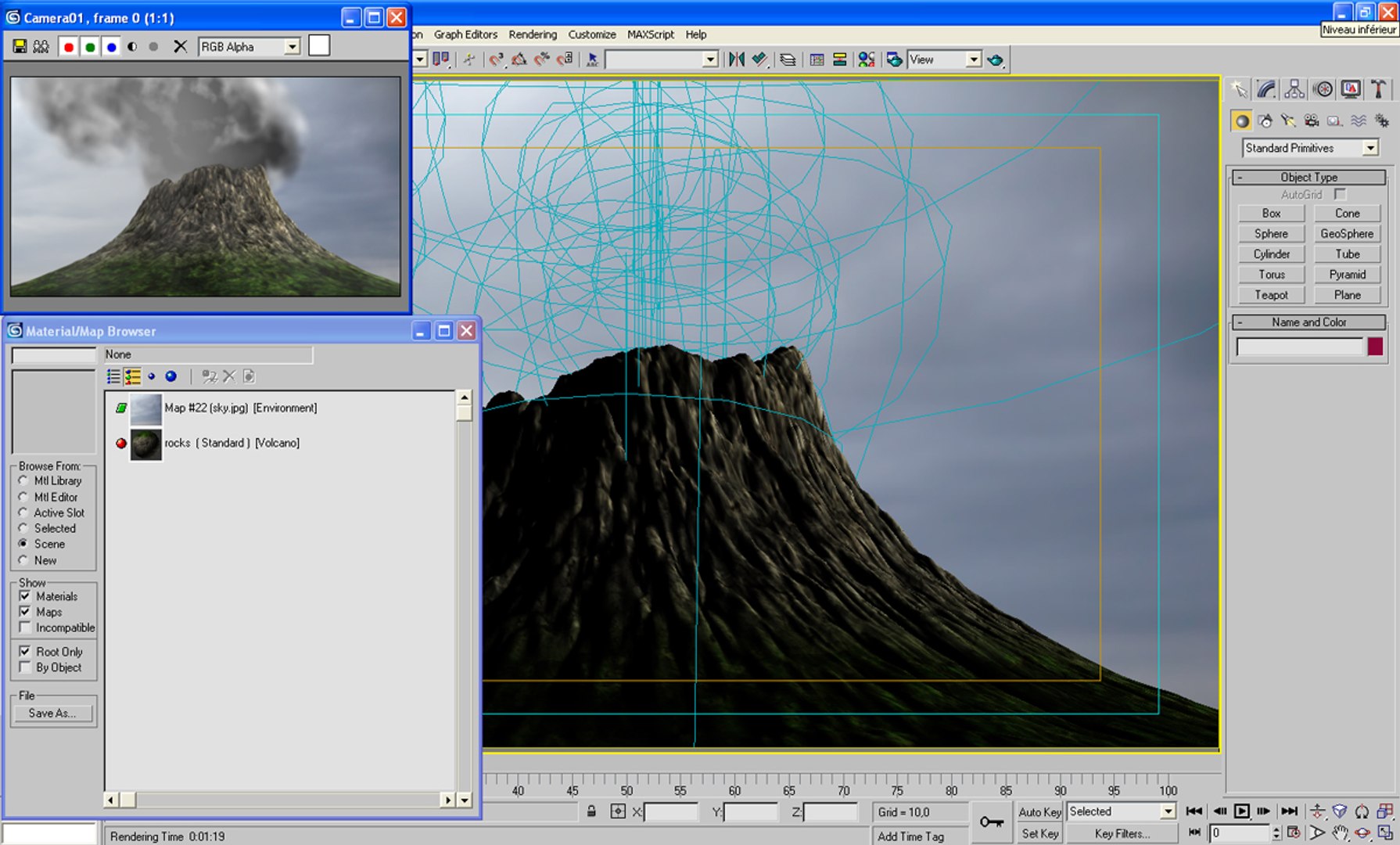Go to the end frame of animation

click(1290, 811)
